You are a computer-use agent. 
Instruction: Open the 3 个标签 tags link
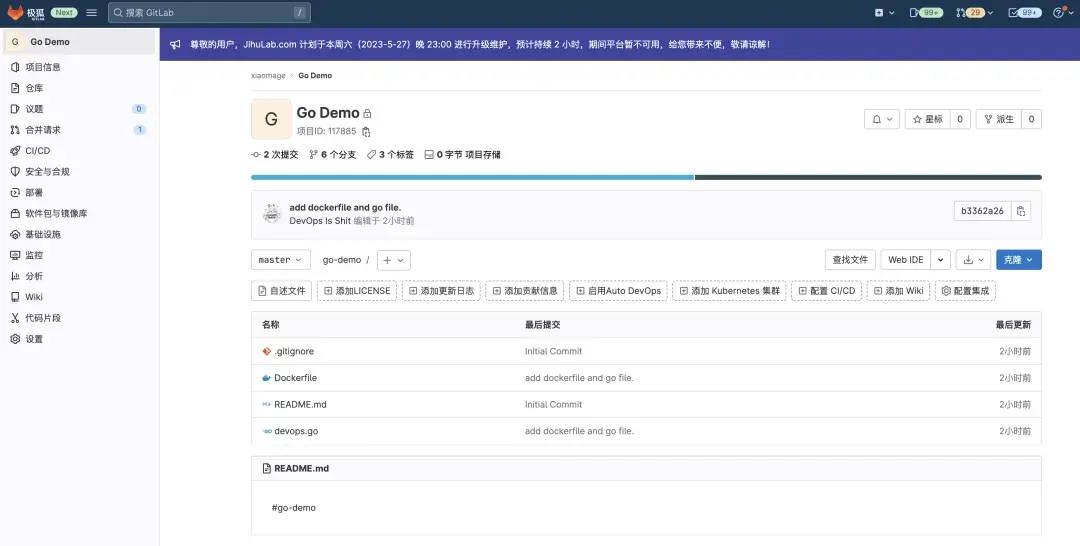pyautogui.click(x=391, y=155)
